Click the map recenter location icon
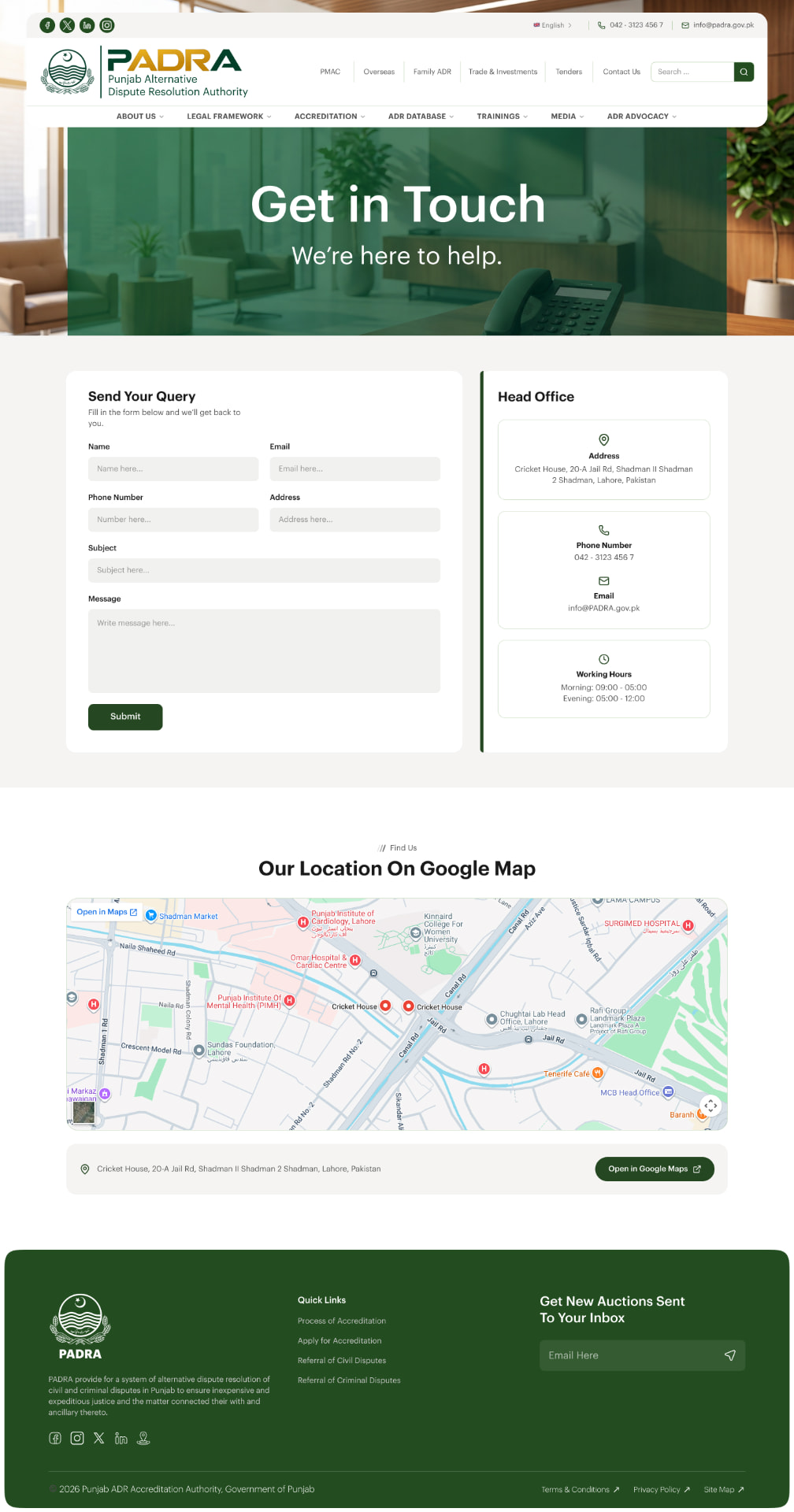This screenshot has width=794, height=1512. [711, 1106]
